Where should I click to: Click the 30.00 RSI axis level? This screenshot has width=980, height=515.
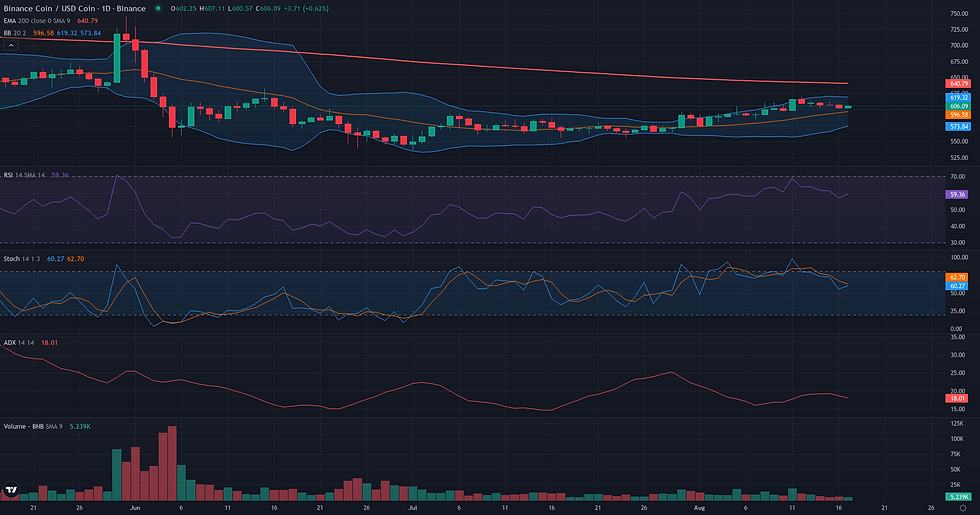click(958, 242)
